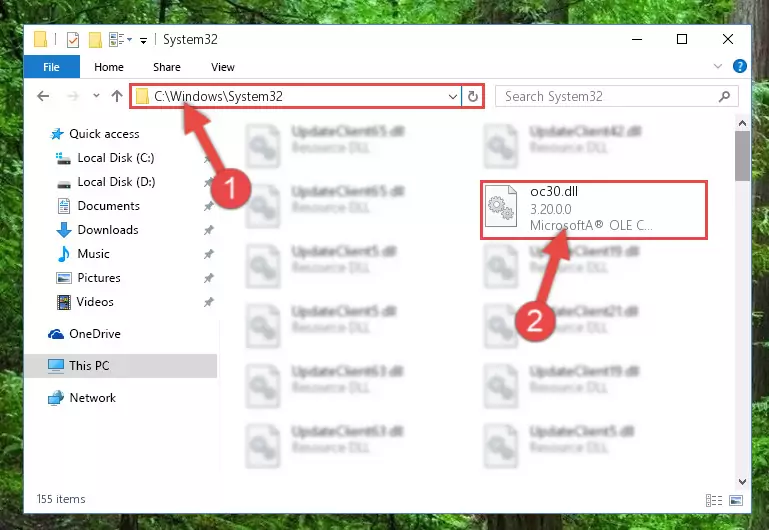The height and width of the screenshot is (530, 769).
Task: Select the oc30.dll file
Action: click(593, 209)
